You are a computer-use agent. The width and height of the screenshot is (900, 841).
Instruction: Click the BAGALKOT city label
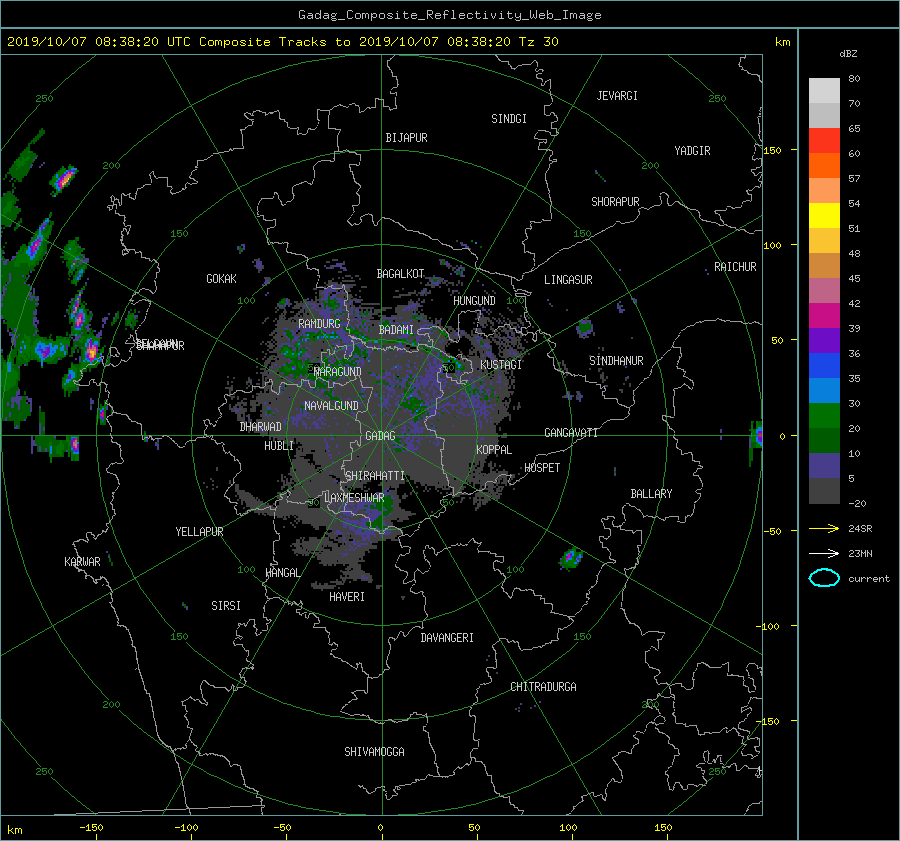400,274
